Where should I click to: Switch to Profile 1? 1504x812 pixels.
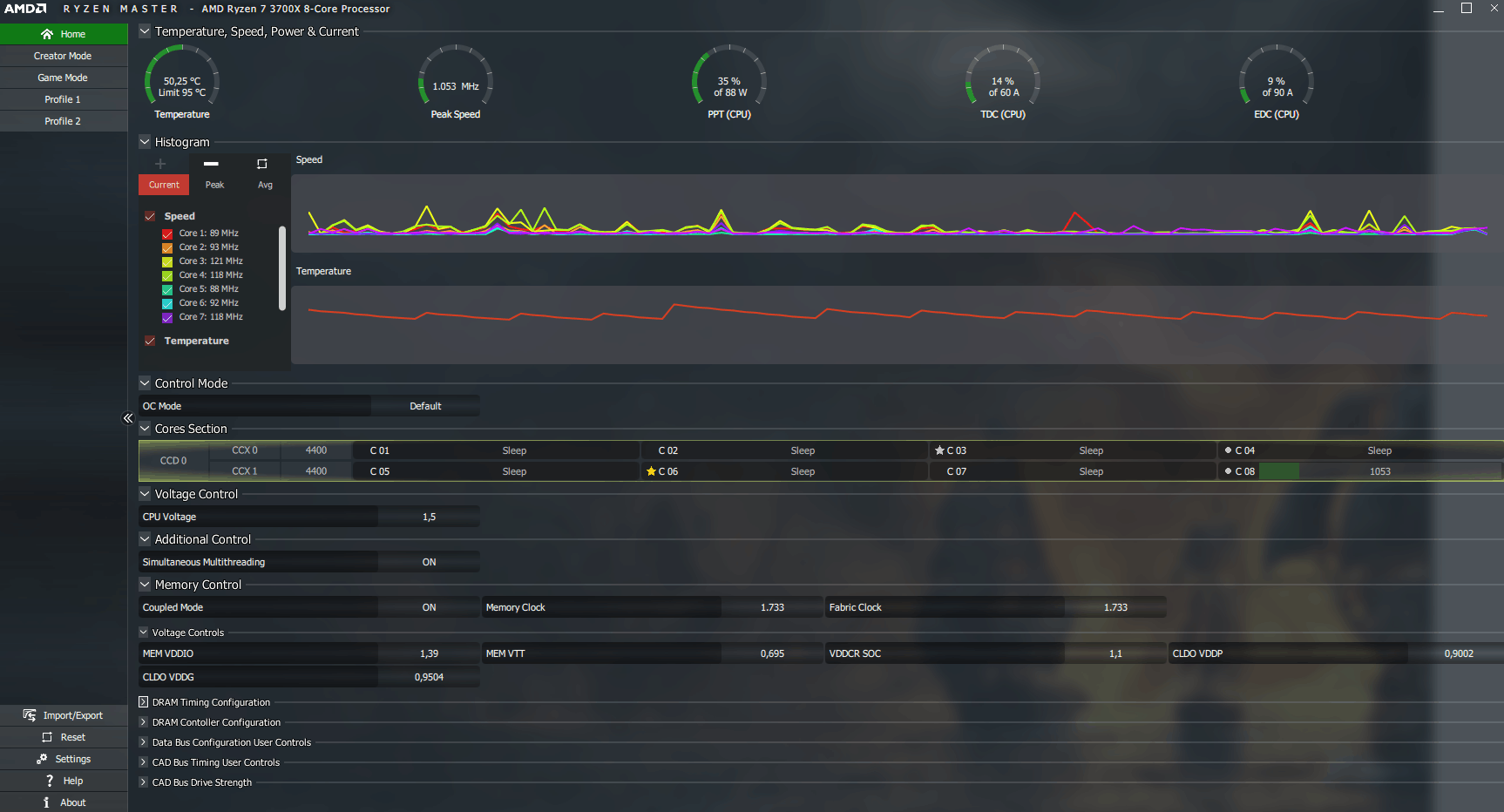pyautogui.click(x=64, y=99)
